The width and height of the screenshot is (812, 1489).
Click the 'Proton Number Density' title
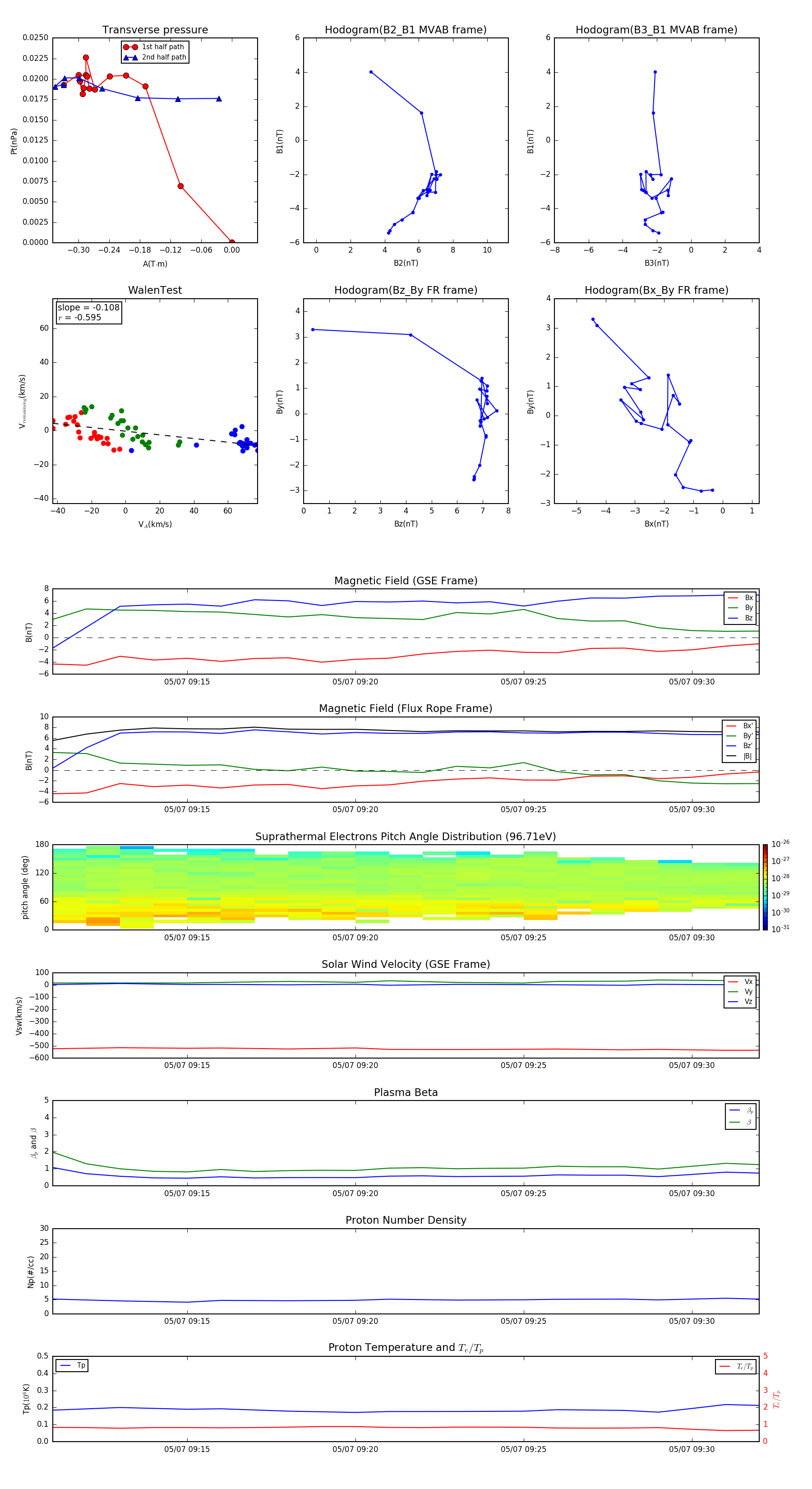[406, 1220]
